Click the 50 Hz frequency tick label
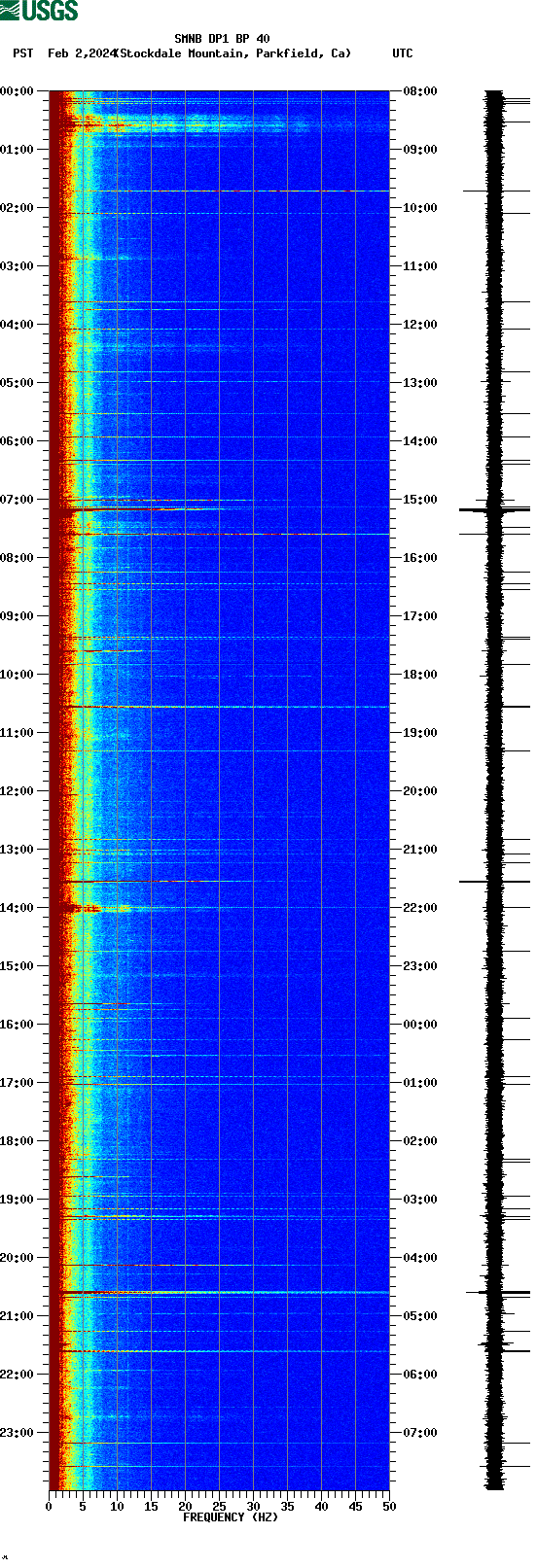 pyautogui.click(x=389, y=1507)
